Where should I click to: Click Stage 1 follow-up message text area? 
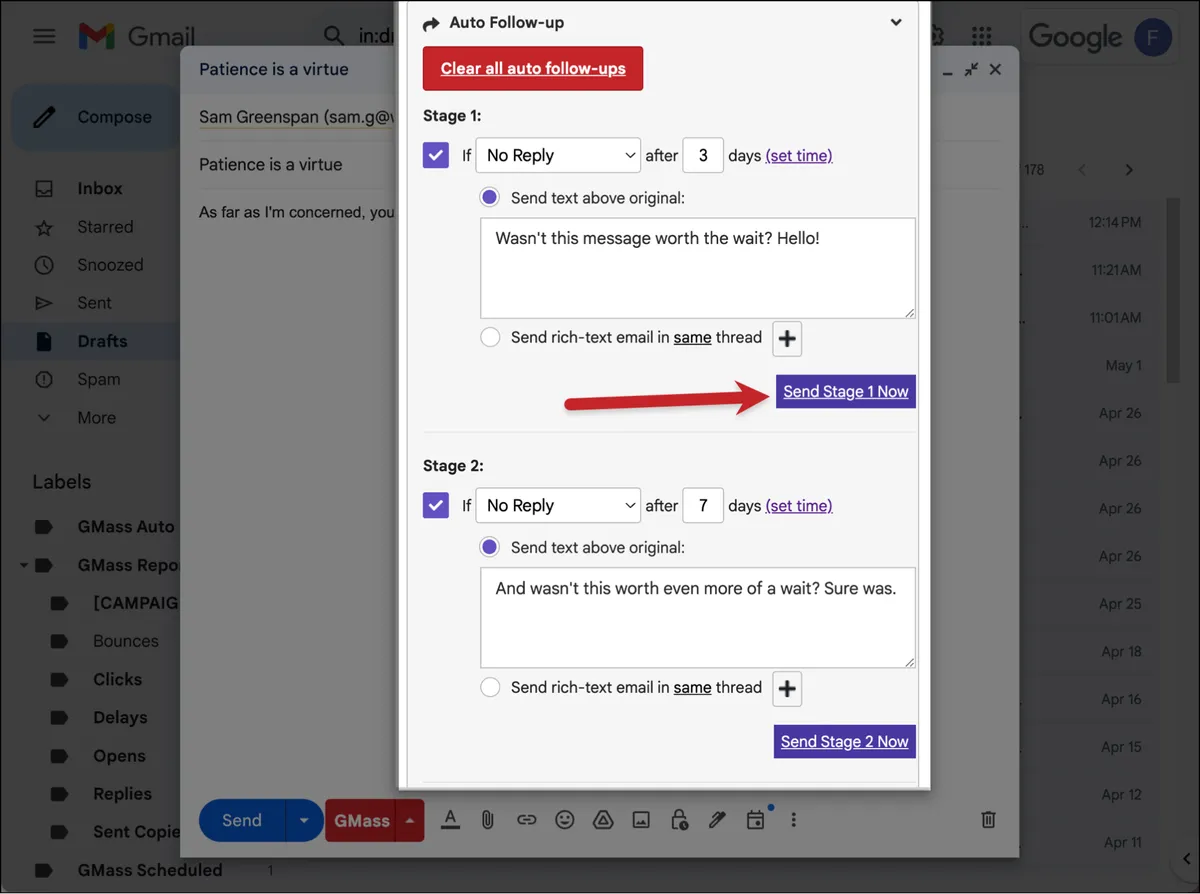pos(698,269)
